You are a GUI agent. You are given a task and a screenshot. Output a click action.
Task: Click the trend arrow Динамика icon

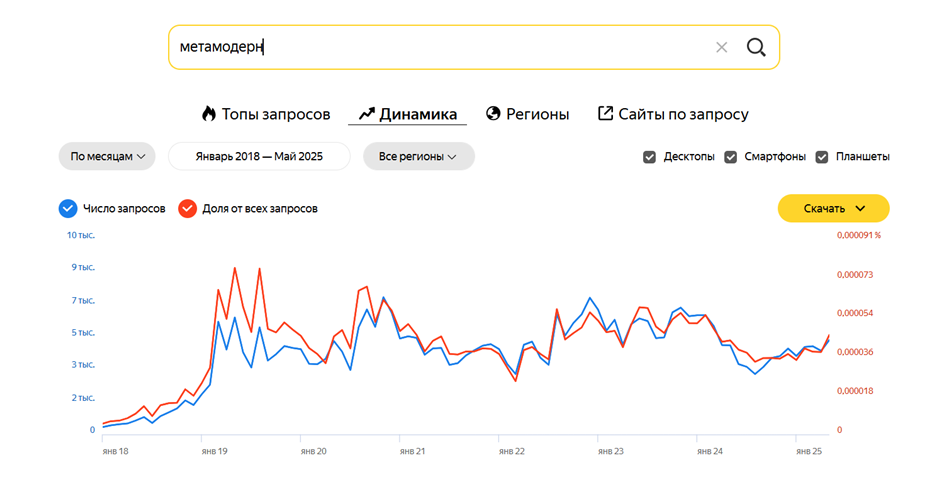pos(366,114)
